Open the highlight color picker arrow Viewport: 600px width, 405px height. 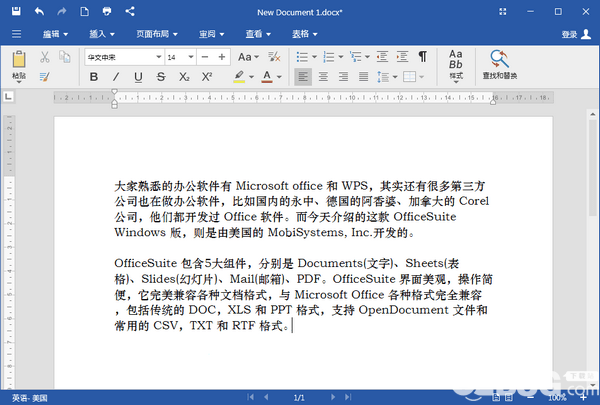(x=251, y=77)
